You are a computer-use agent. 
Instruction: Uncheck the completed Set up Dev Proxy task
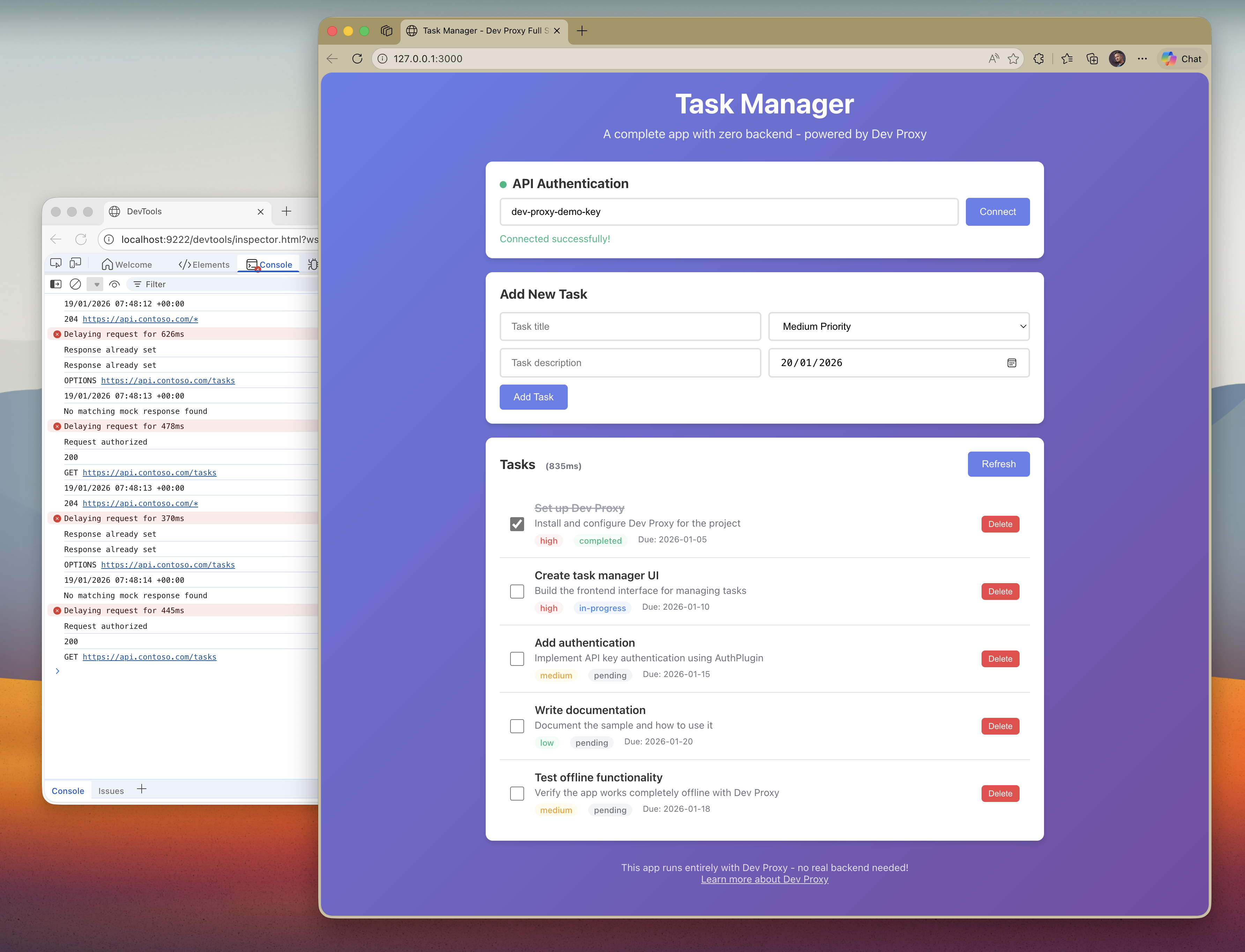[x=517, y=524]
